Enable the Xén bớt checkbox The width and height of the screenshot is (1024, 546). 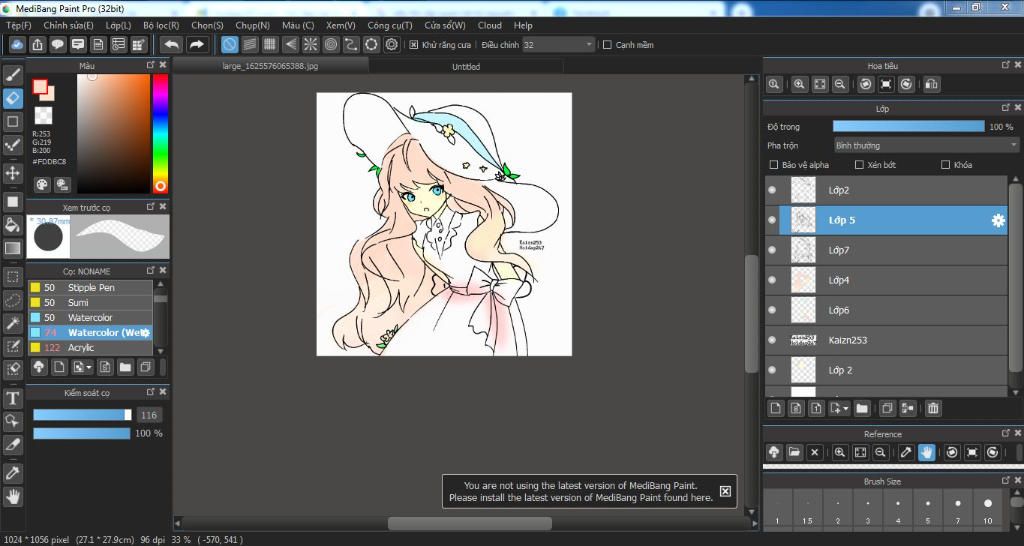coord(859,165)
